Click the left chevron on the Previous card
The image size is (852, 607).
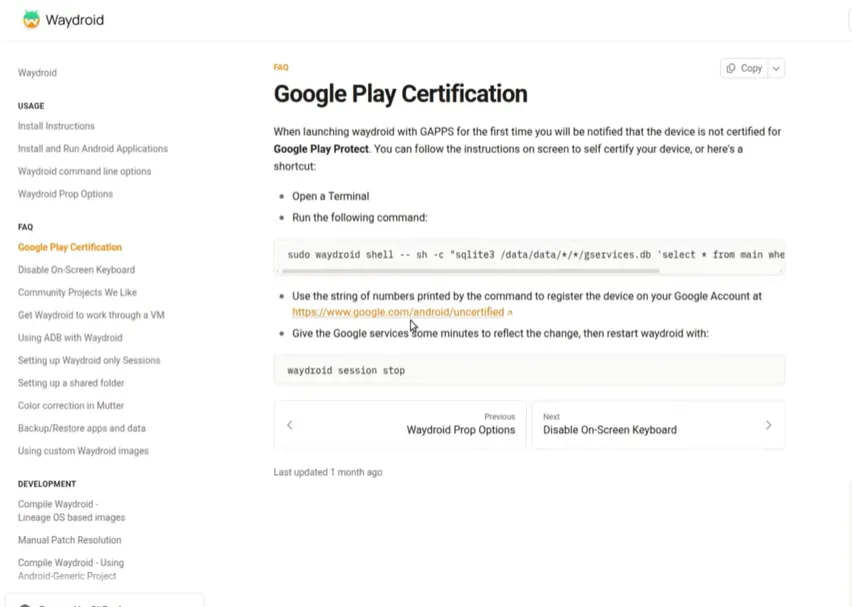290,424
